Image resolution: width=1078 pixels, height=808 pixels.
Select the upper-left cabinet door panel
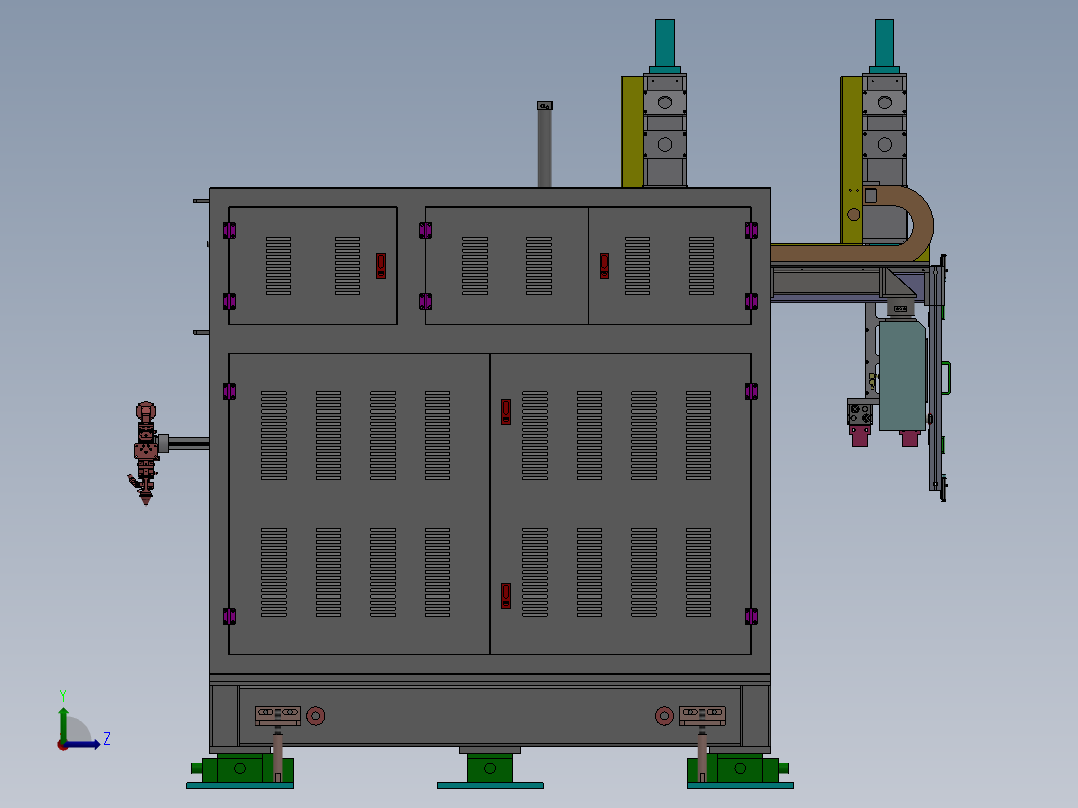point(313,265)
